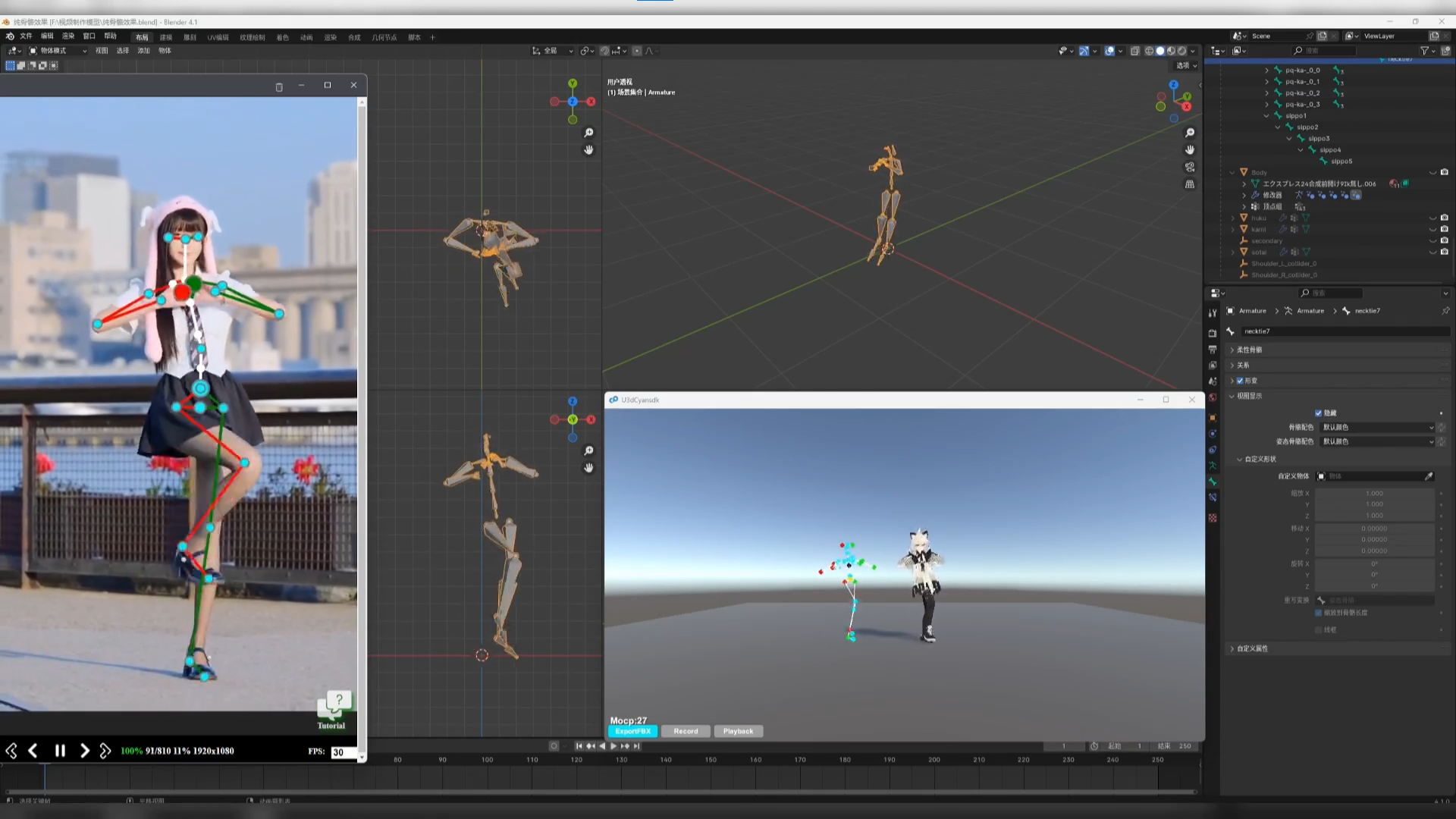Open the 帮助 (Help) menu
The image size is (1456, 819).
pos(111,36)
